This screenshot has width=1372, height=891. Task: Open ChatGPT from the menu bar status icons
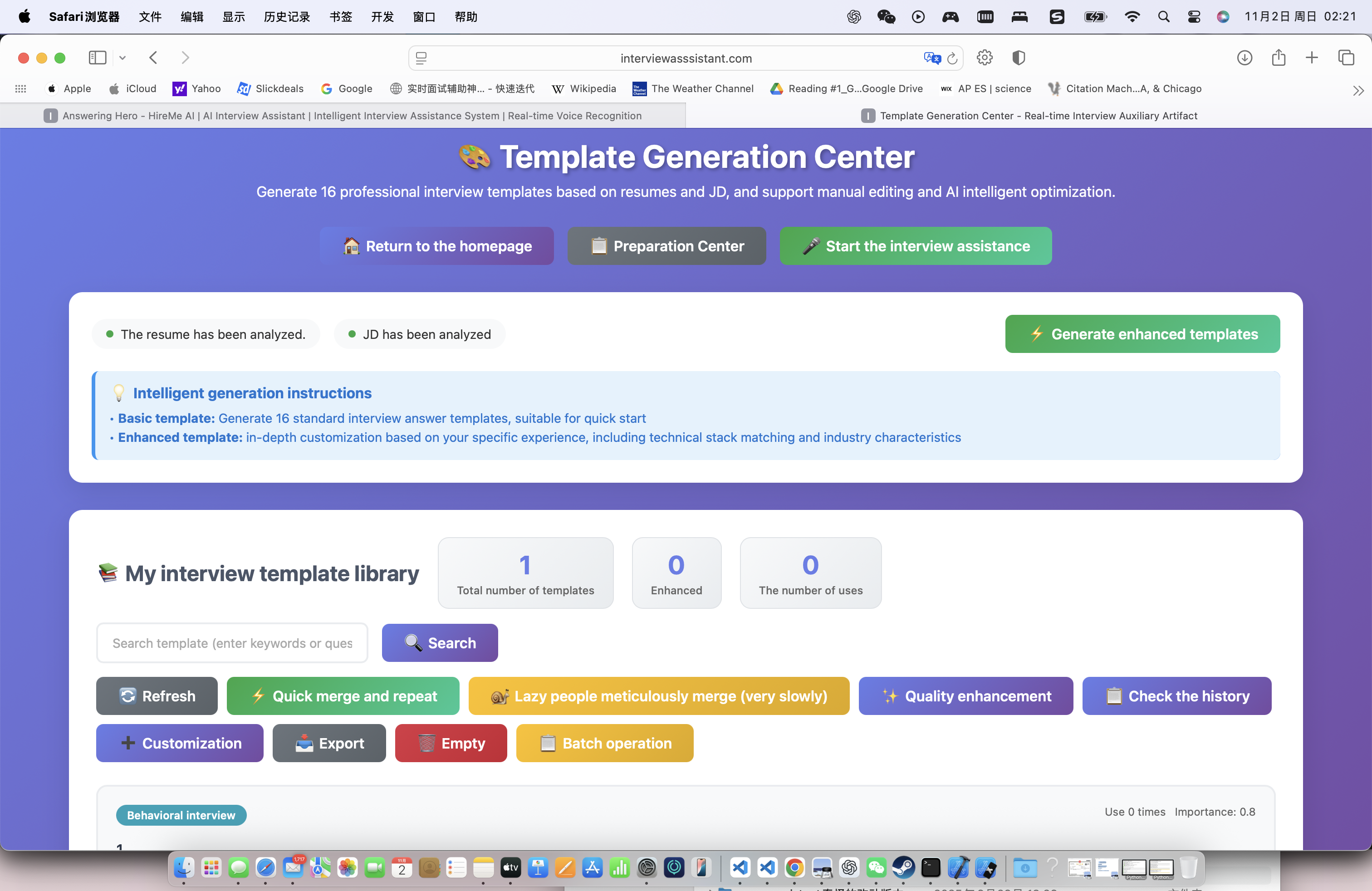tap(854, 17)
